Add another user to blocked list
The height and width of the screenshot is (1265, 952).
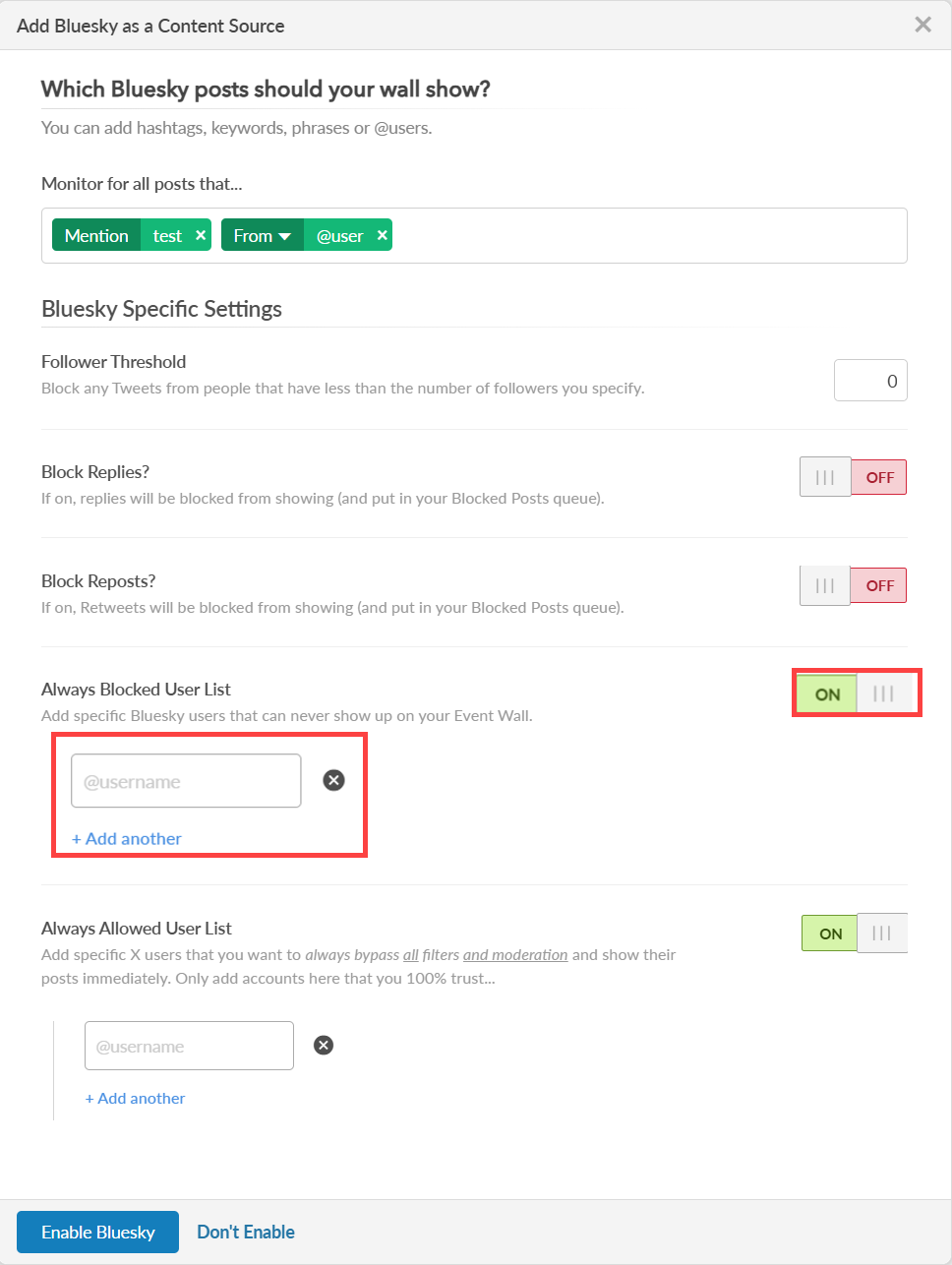pyautogui.click(x=127, y=838)
